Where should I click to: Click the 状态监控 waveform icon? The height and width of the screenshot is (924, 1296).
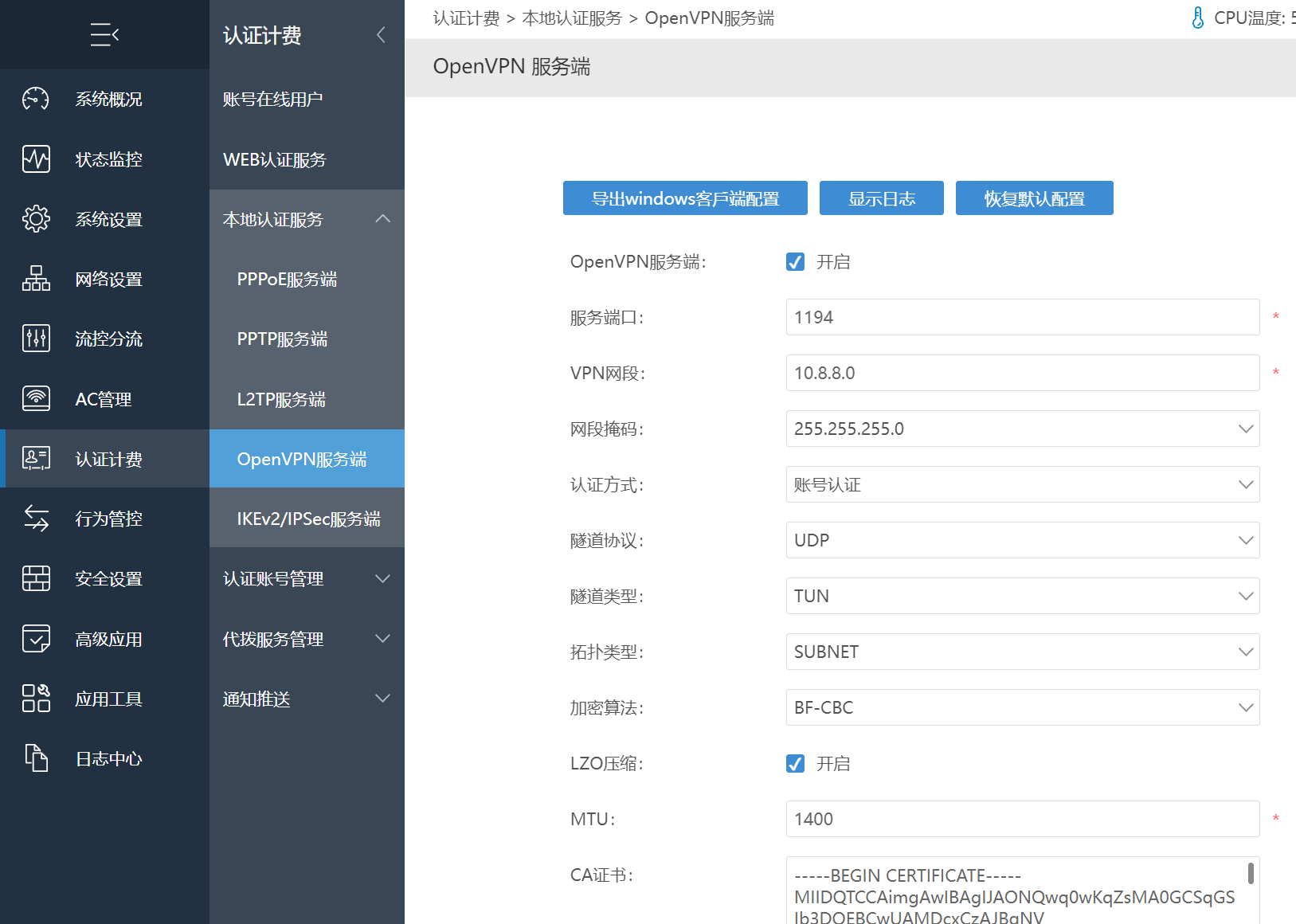36,159
